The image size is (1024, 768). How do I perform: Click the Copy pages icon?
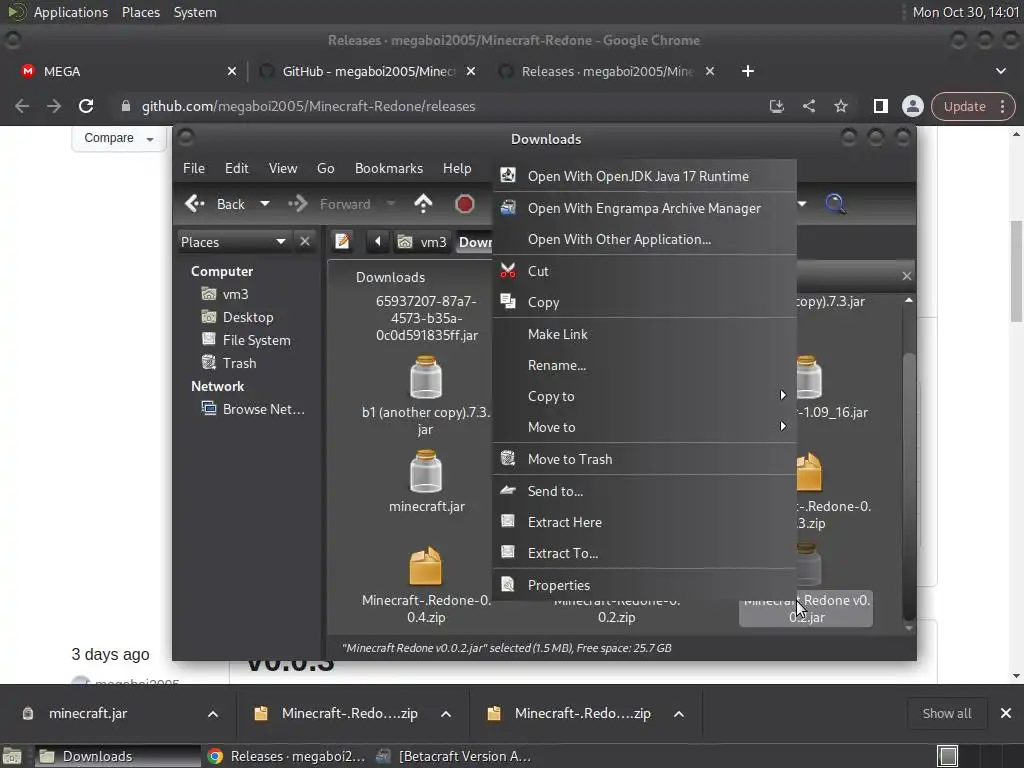(508, 301)
